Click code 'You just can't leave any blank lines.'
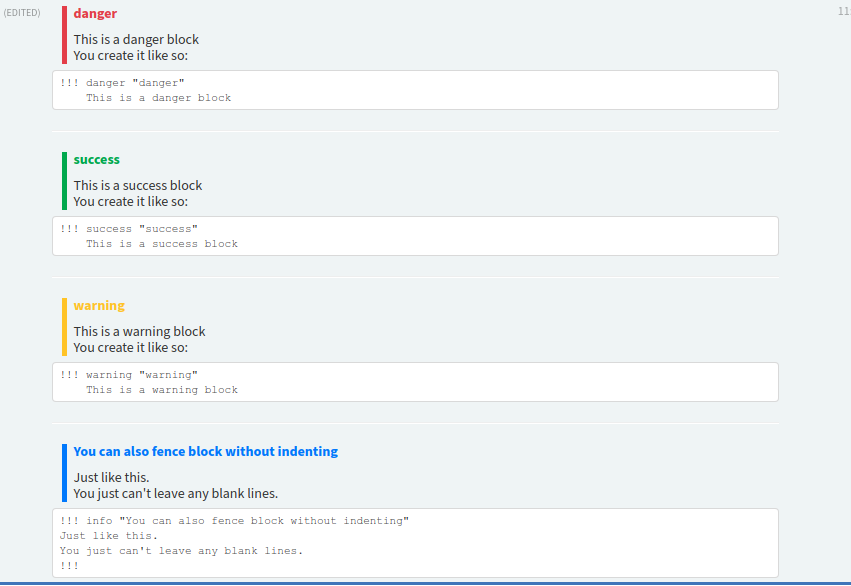The image size is (851, 586). click(181, 551)
